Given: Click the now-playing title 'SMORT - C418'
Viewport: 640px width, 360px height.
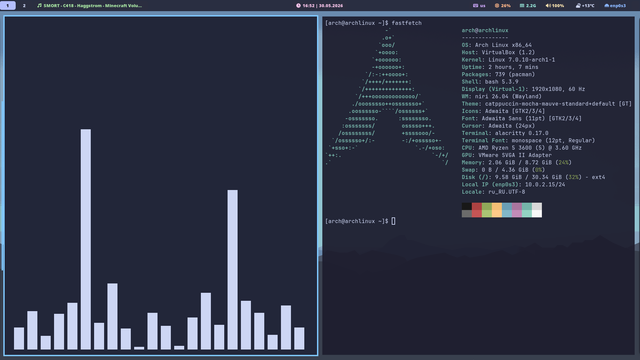Looking at the screenshot, I should (58, 6).
